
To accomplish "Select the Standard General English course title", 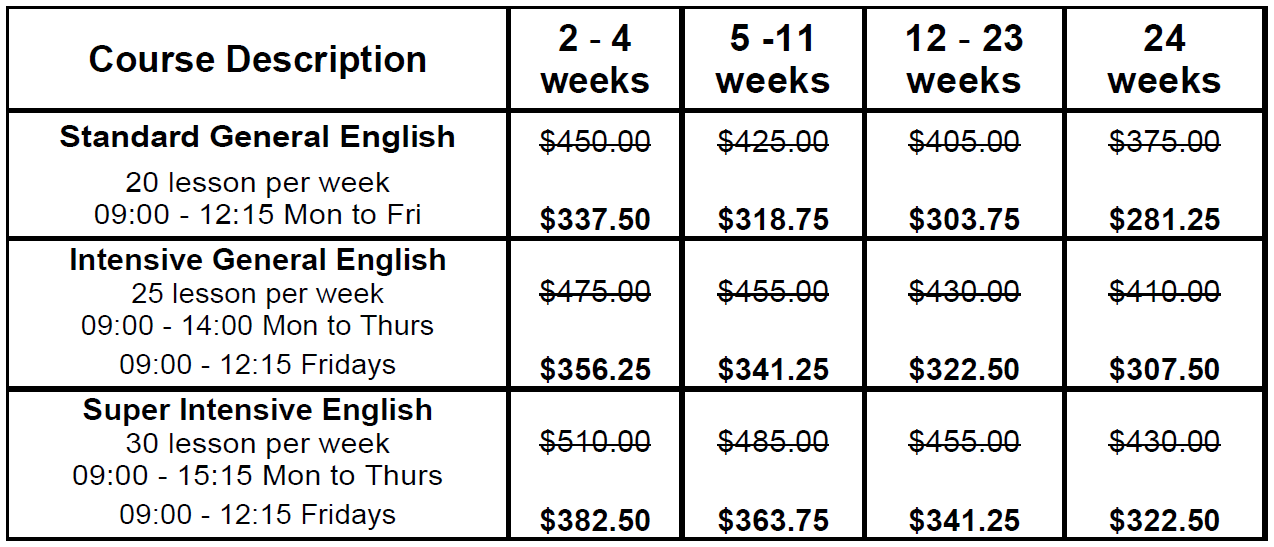I will tap(257, 137).
